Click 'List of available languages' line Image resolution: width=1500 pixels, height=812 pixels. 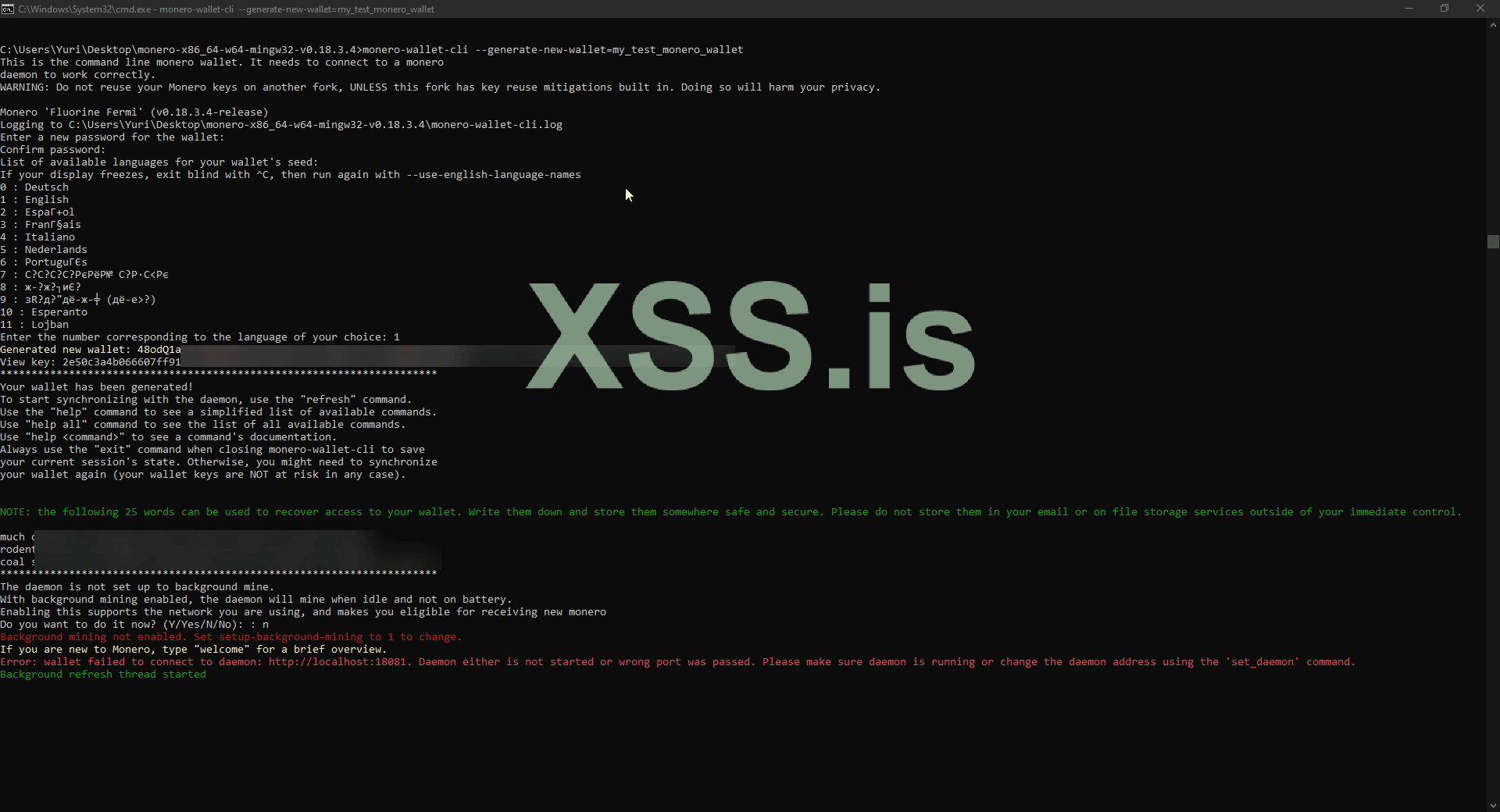pyautogui.click(x=159, y=162)
